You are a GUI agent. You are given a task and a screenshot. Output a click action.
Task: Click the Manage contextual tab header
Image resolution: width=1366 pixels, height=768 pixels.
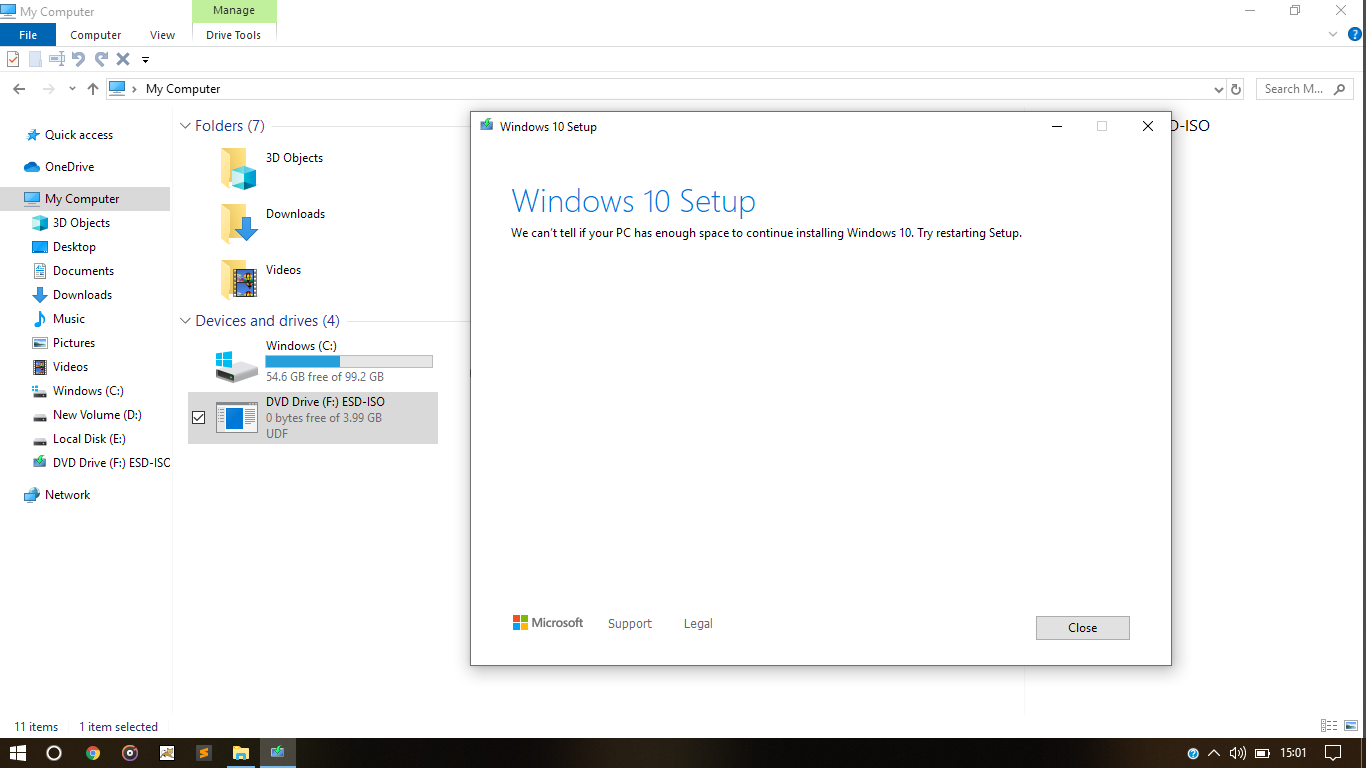click(234, 12)
